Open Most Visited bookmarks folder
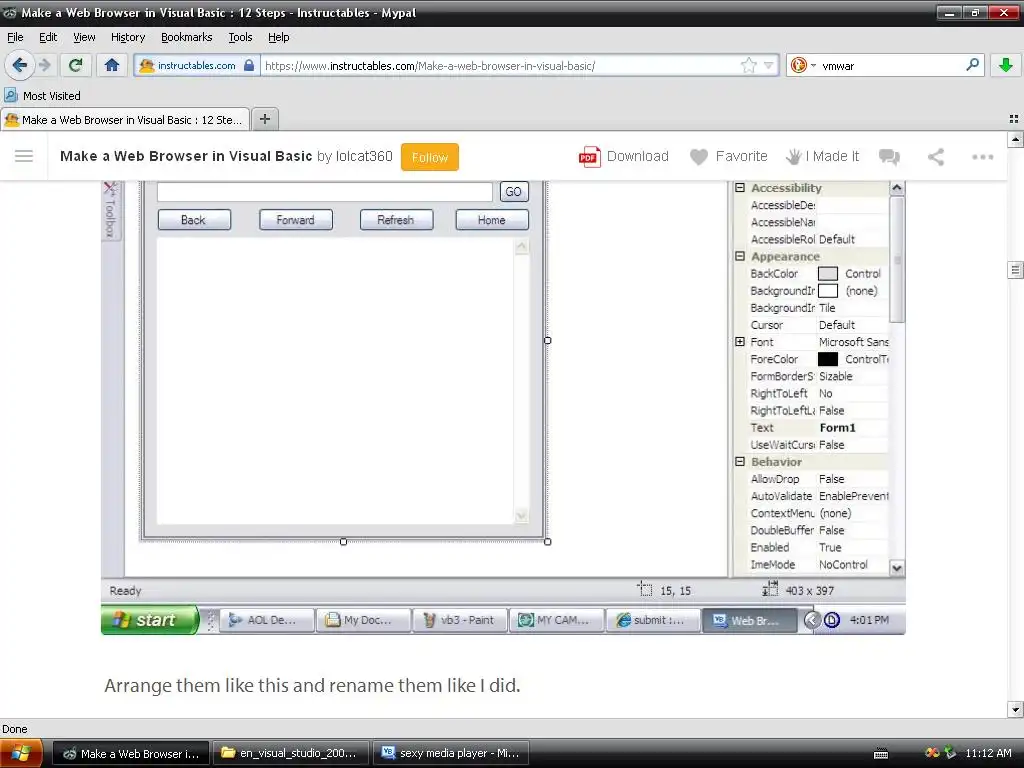 [43, 95]
